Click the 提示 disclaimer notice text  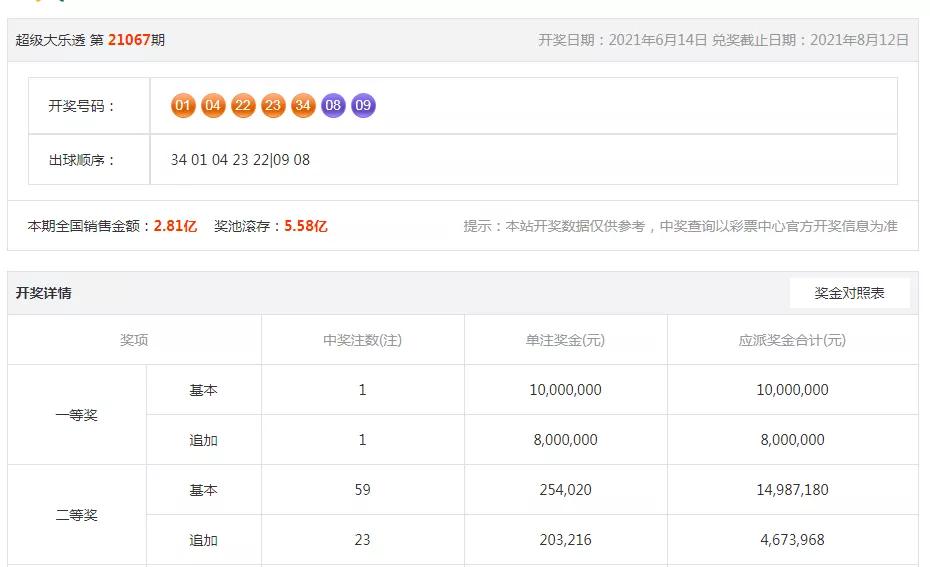click(x=680, y=226)
